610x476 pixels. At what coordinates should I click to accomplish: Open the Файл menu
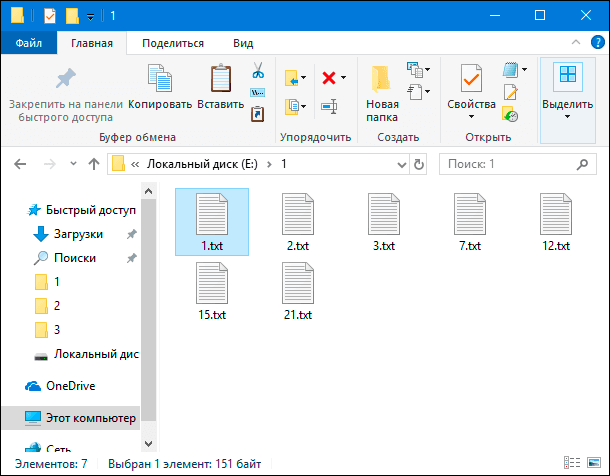coord(29,43)
